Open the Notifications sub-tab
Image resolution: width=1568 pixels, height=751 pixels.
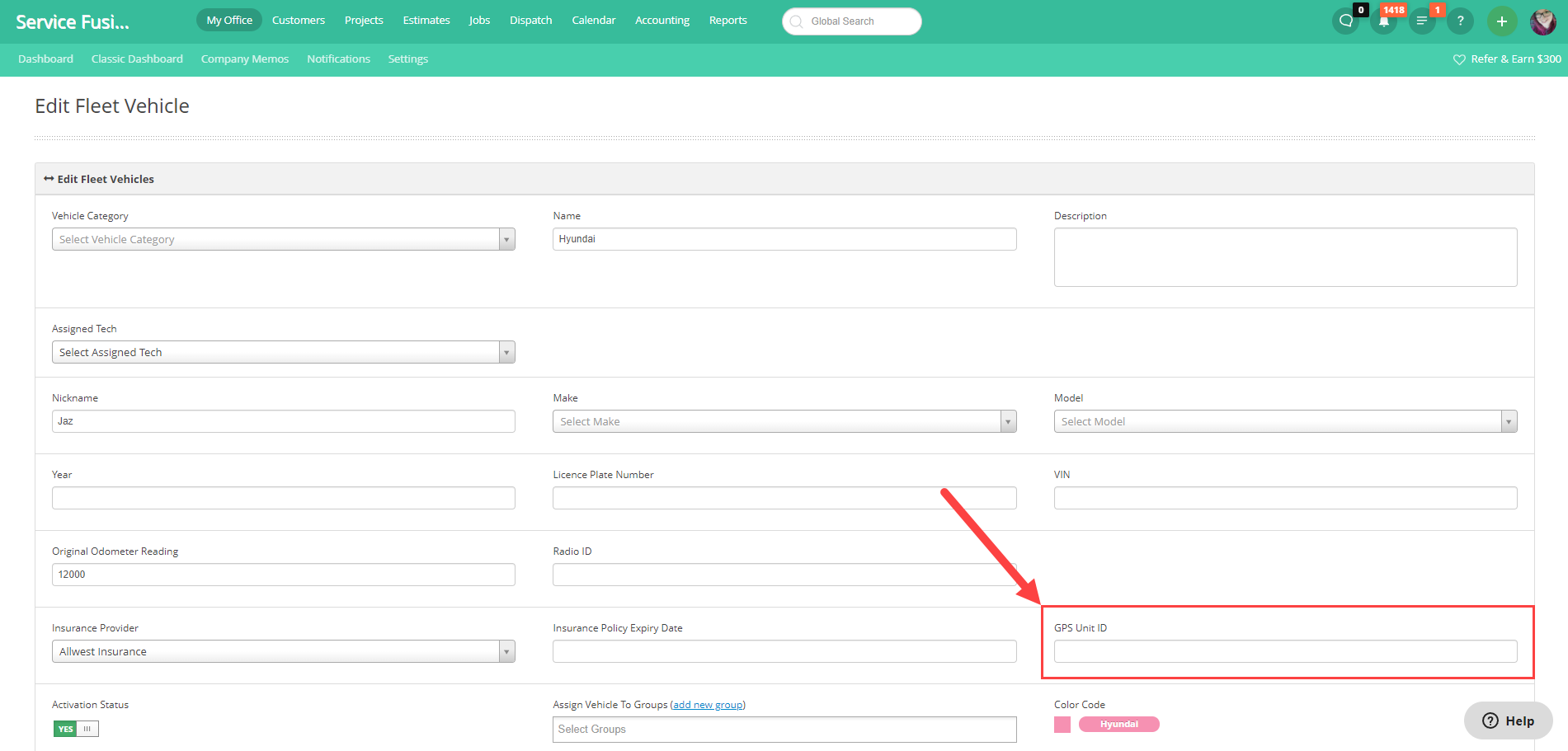[339, 59]
